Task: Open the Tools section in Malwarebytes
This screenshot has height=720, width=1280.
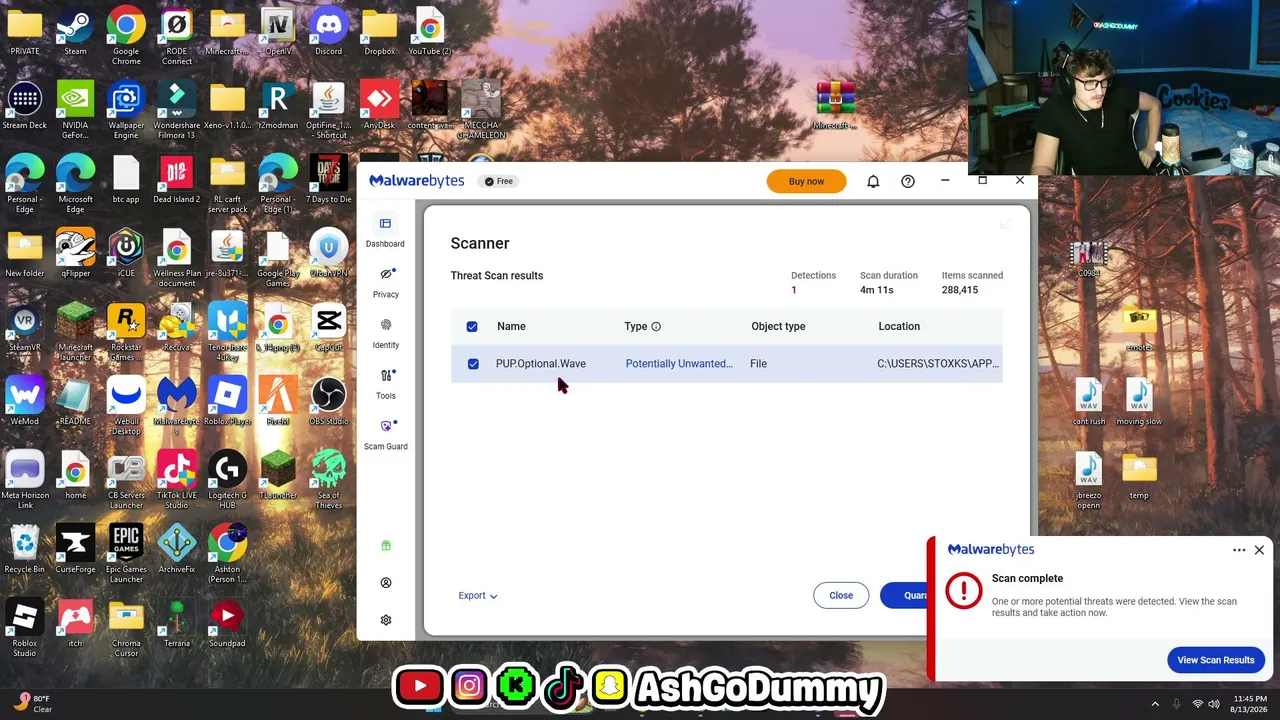Action: [x=385, y=384]
